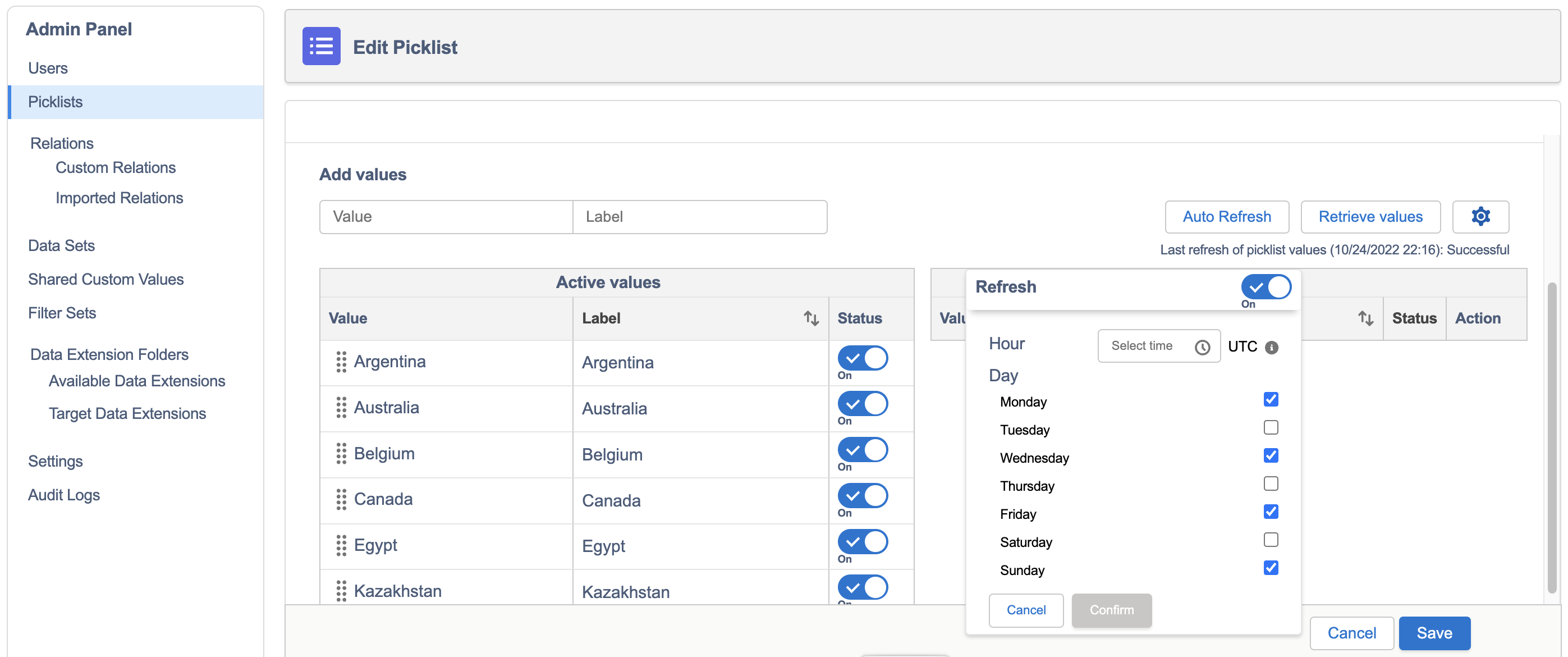Screen dimensions: 1568x657
Task: Toggle Argentina status switch
Action: [863, 358]
